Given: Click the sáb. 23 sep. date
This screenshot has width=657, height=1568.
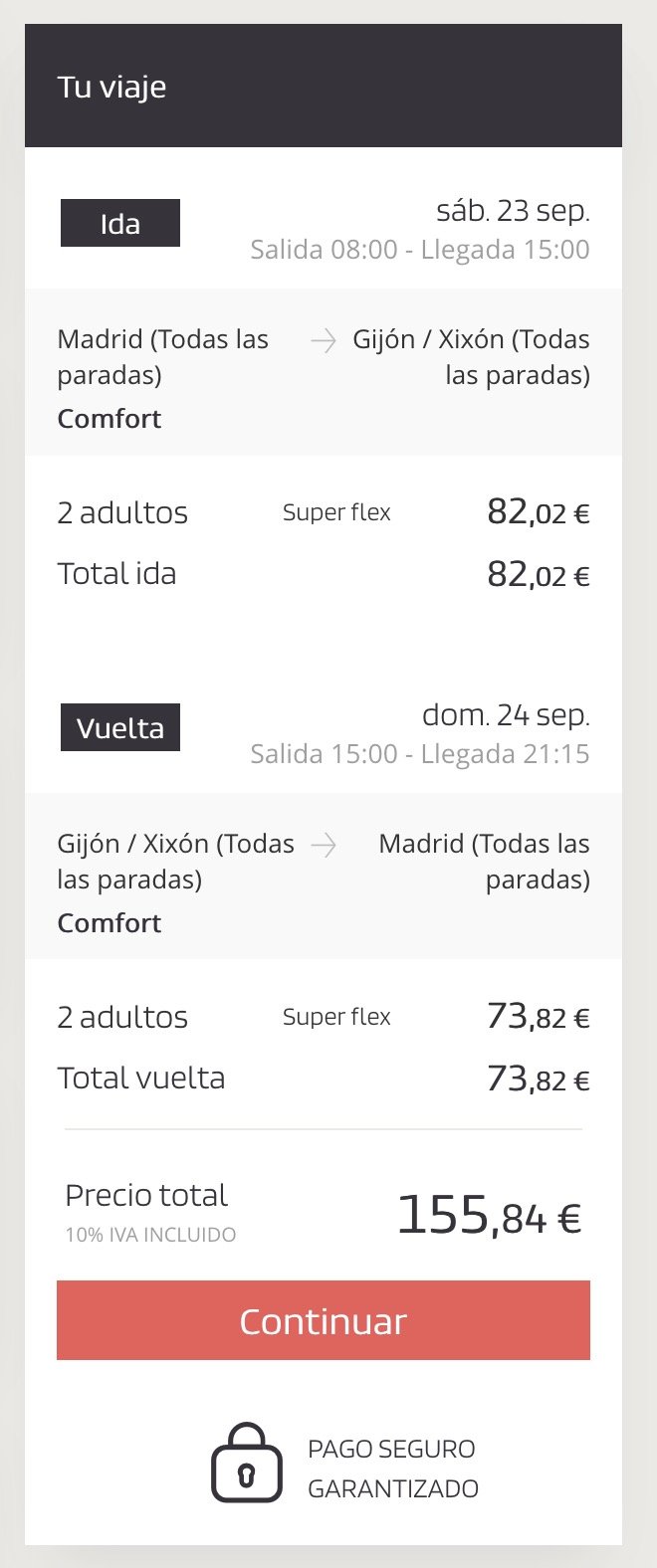Looking at the screenshot, I should pyautogui.click(x=513, y=211).
